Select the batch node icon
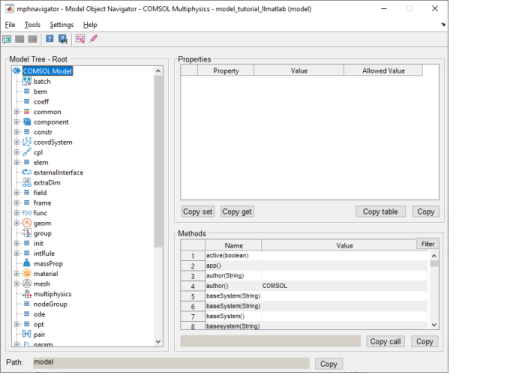This screenshot has width=510, height=378. pyautogui.click(x=27, y=81)
